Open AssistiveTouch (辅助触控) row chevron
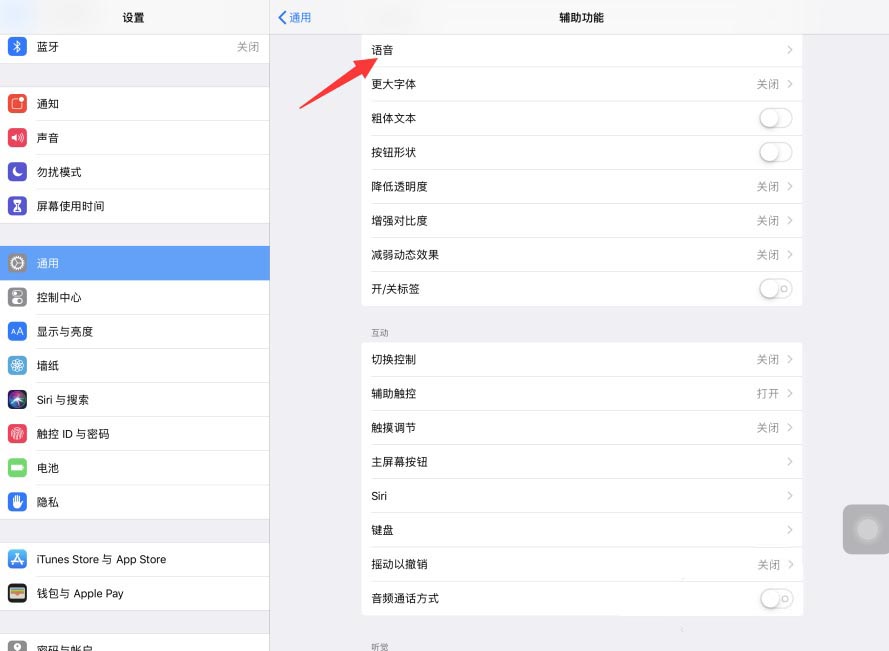This screenshot has width=889, height=651. (x=790, y=394)
